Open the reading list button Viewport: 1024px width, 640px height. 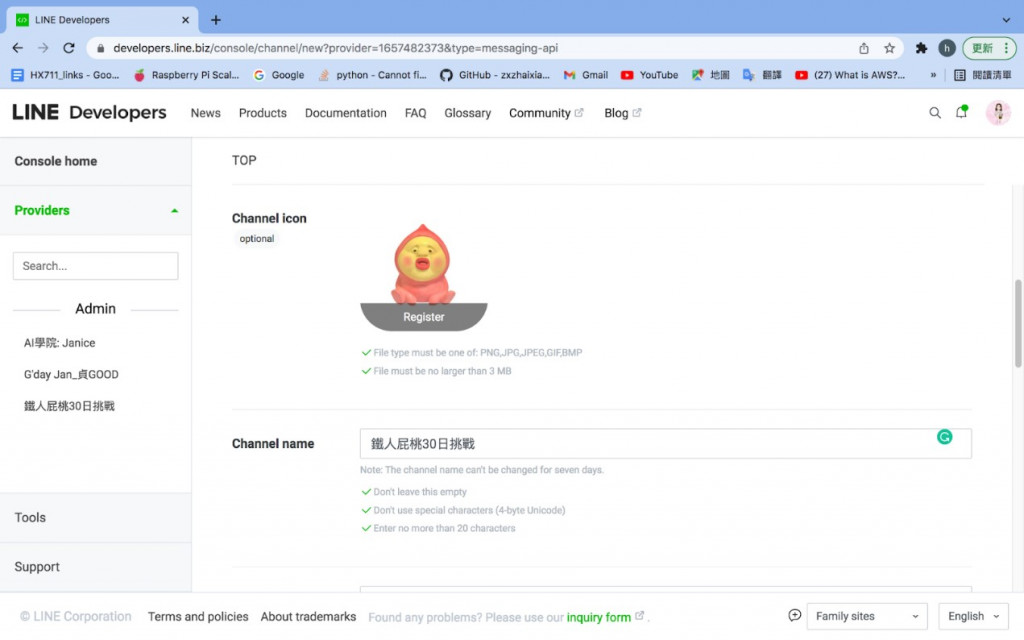983,75
